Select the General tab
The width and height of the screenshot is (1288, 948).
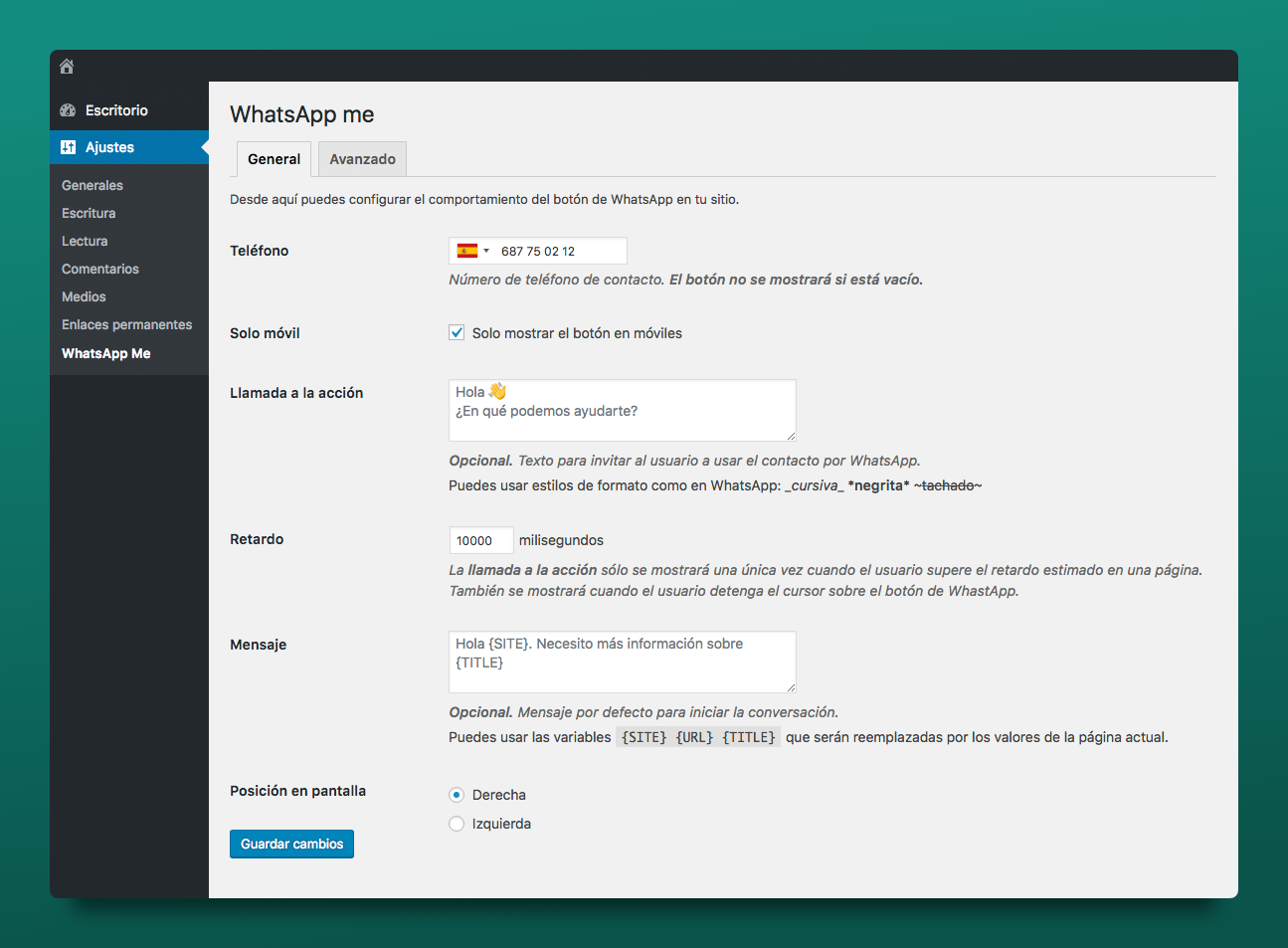pos(274,159)
